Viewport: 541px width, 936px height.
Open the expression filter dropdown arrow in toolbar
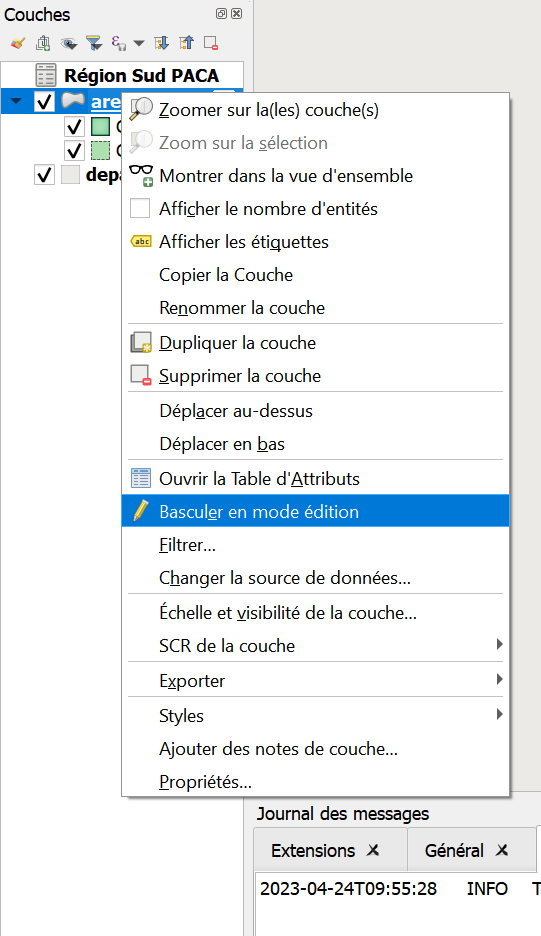(x=139, y=43)
